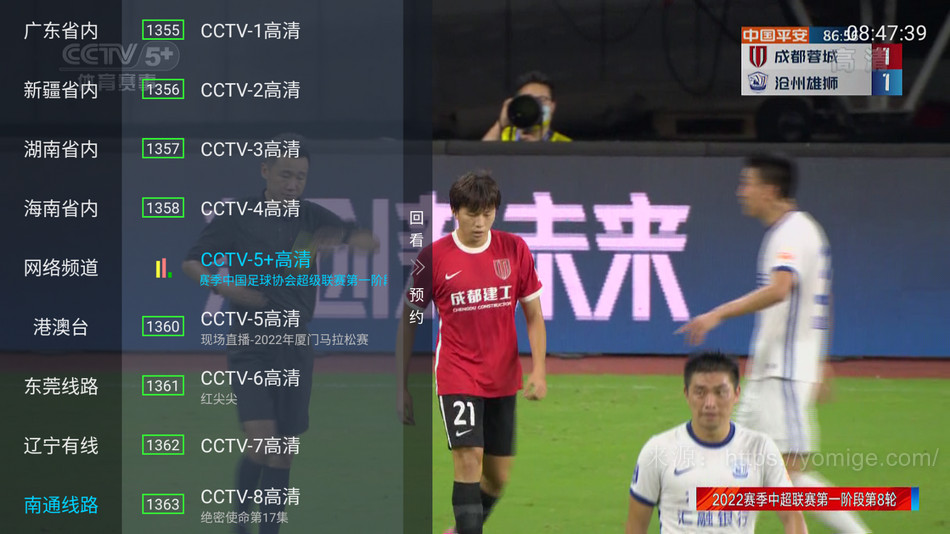Select 广东省内 category
This screenshot has width=950, height=534.
tap(61, 31)
